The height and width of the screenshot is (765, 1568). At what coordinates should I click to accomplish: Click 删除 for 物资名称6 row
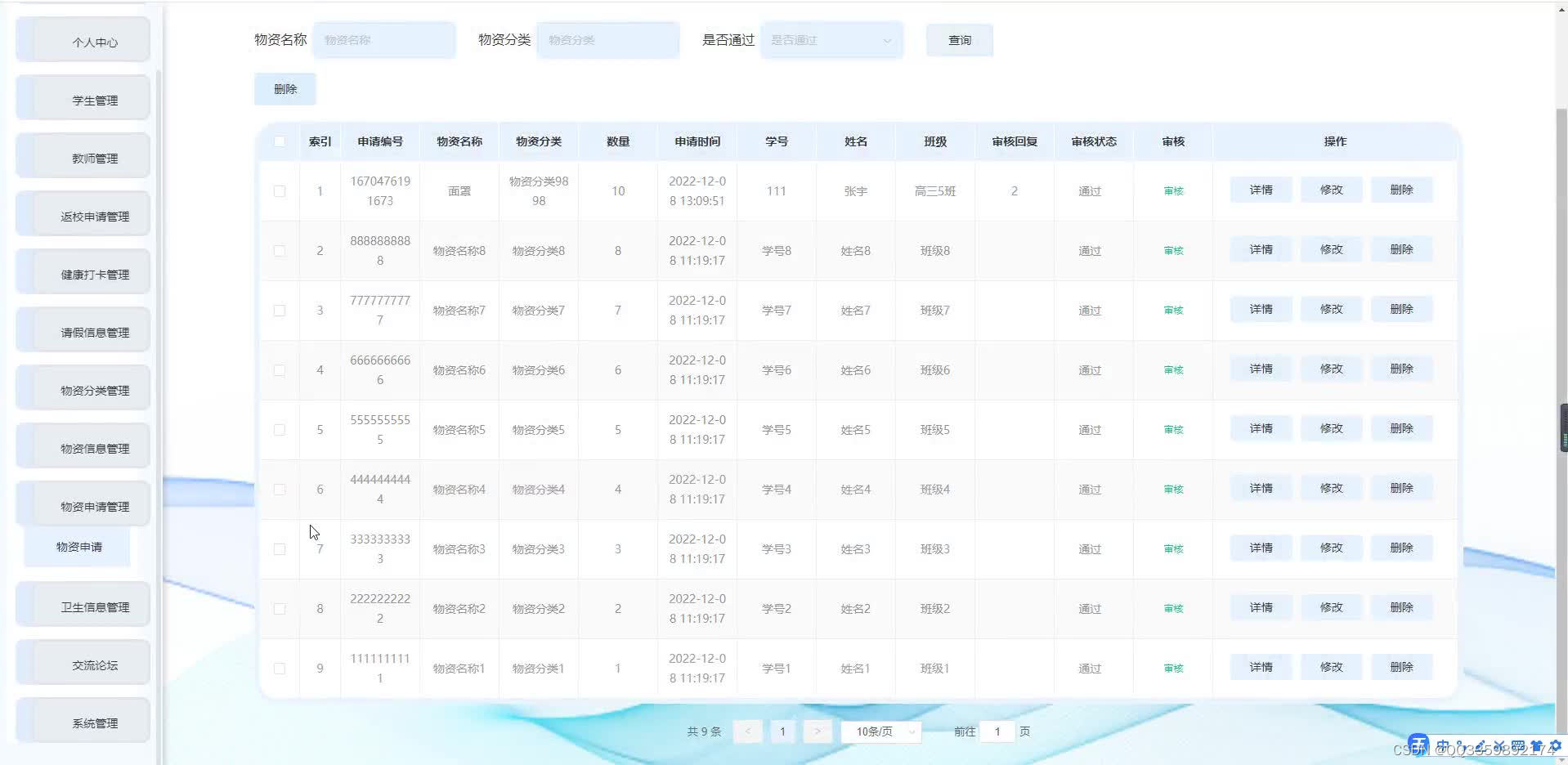(x=1402, y=369)
